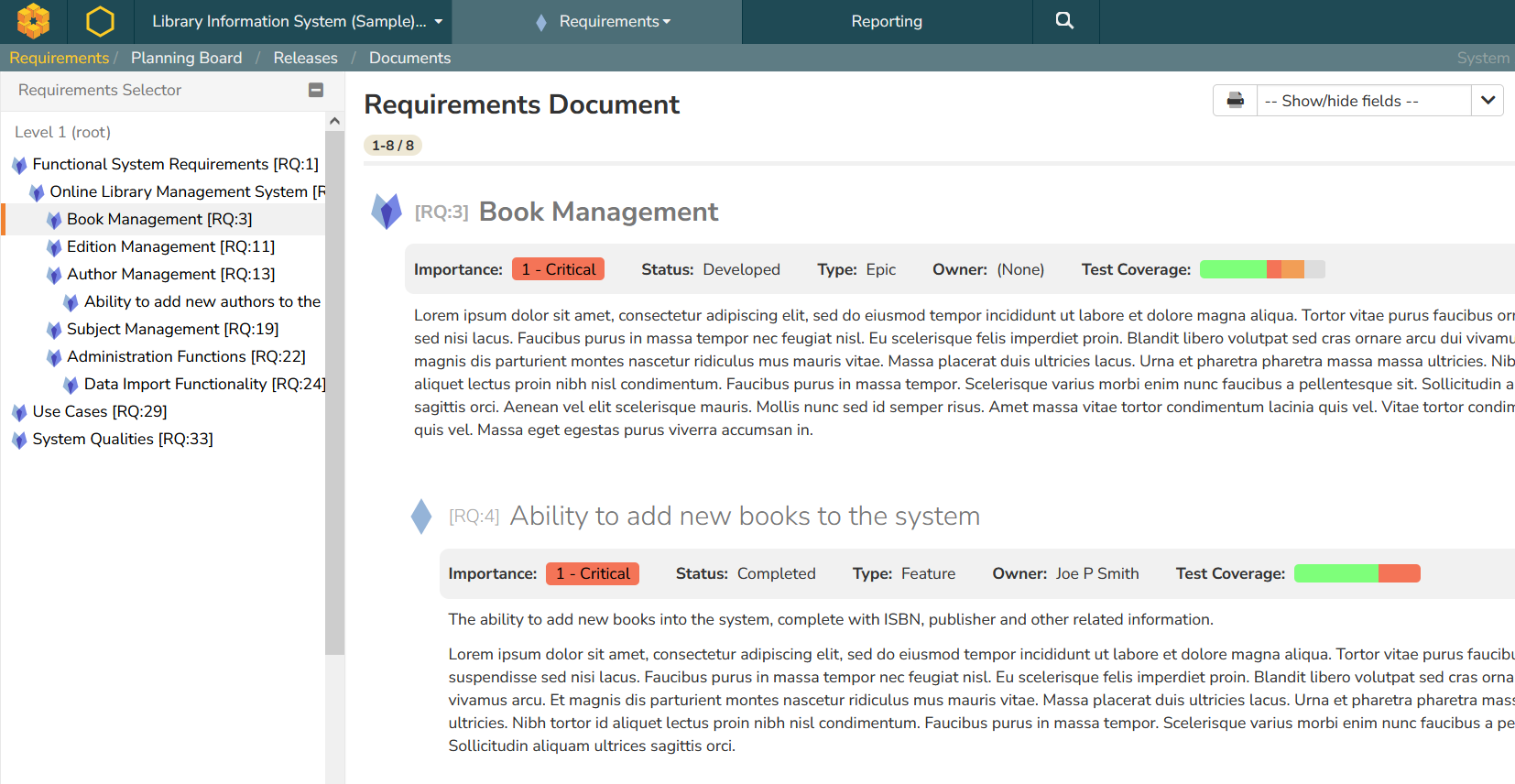The height and width of the screenshot is (784, 1515).
Task: Open the Reporting menu
Action: tap(886, 21)
